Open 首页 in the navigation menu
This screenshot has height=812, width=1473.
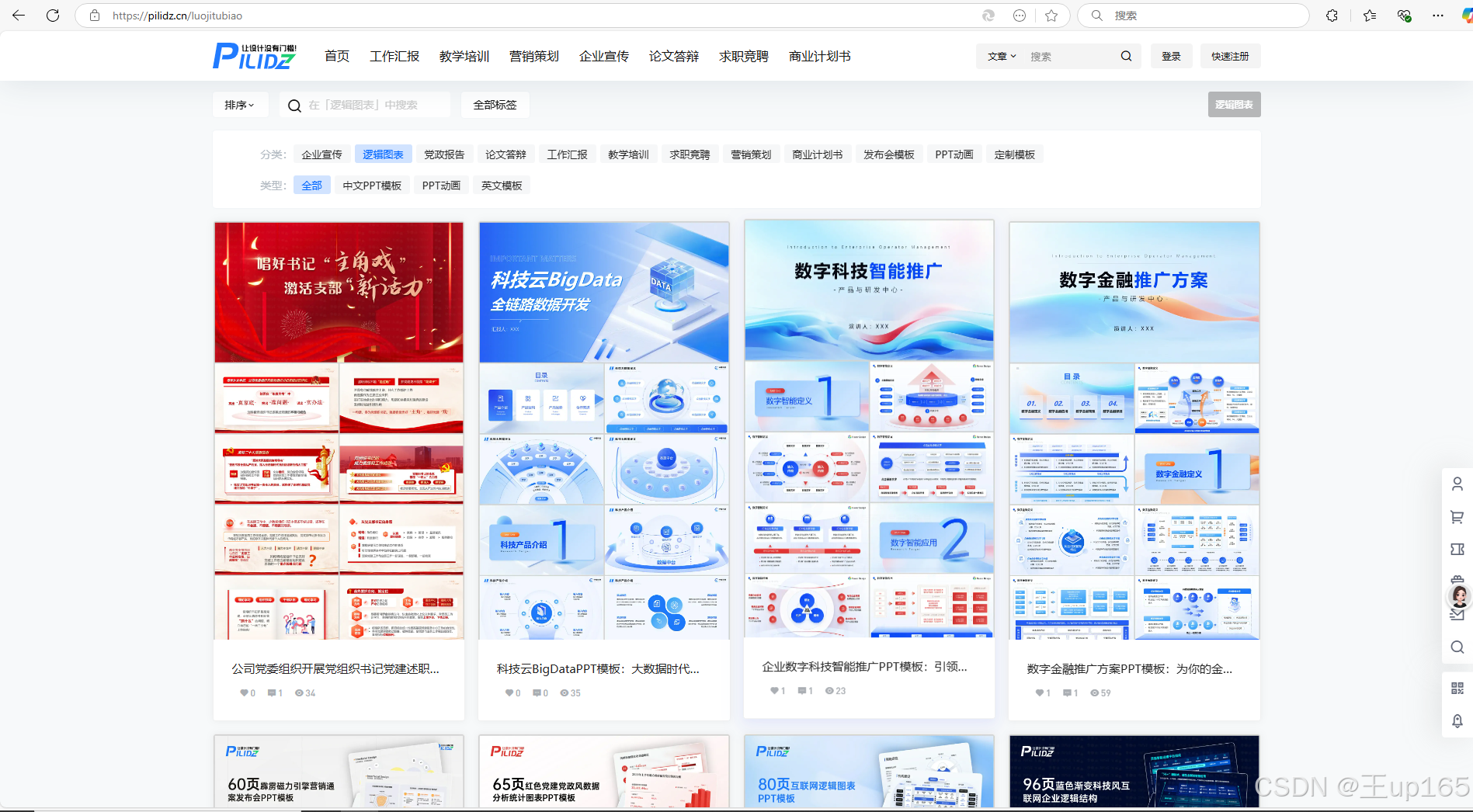pos(337,56)
